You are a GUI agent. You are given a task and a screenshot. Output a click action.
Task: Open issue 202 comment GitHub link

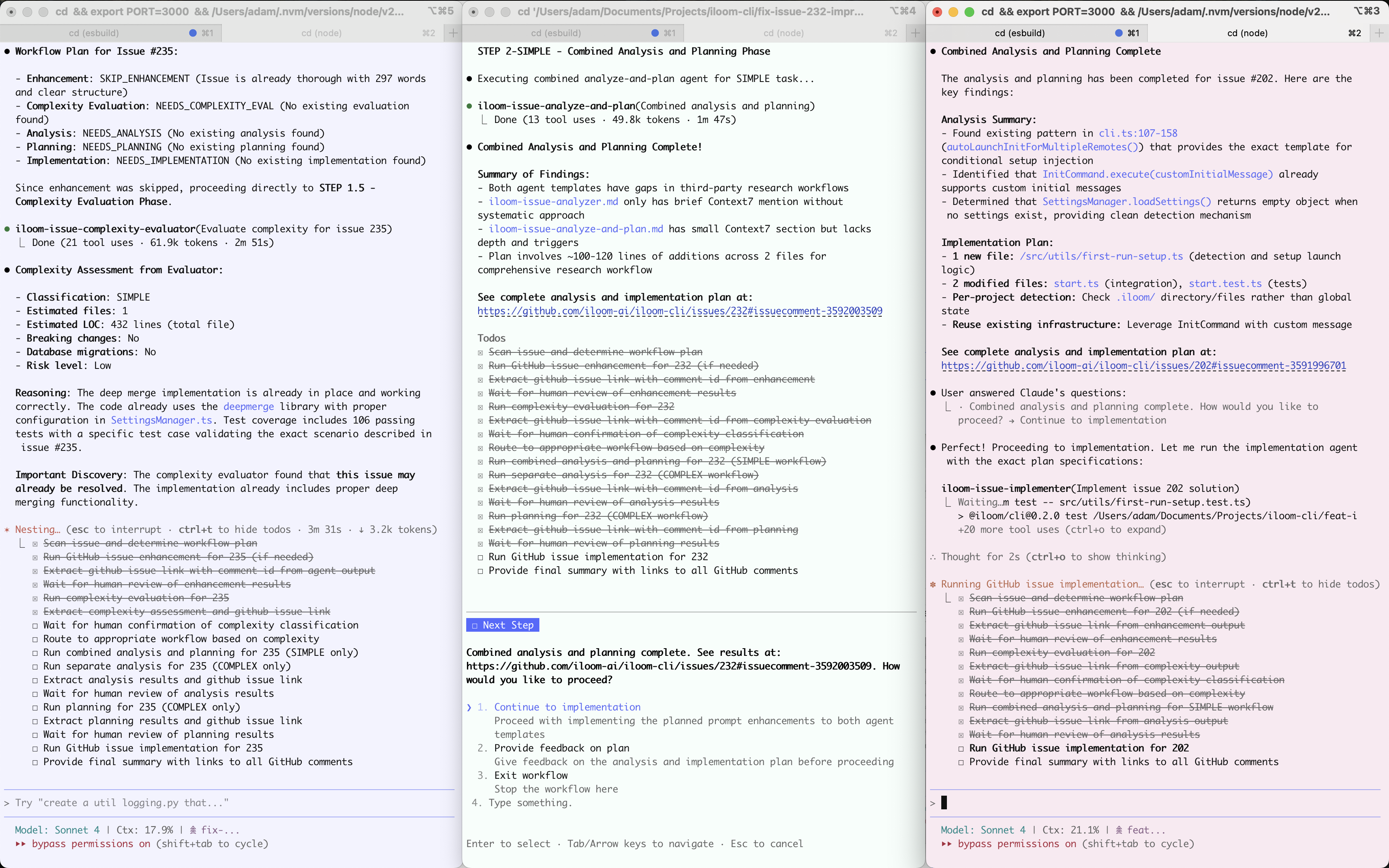(1143, 366)
